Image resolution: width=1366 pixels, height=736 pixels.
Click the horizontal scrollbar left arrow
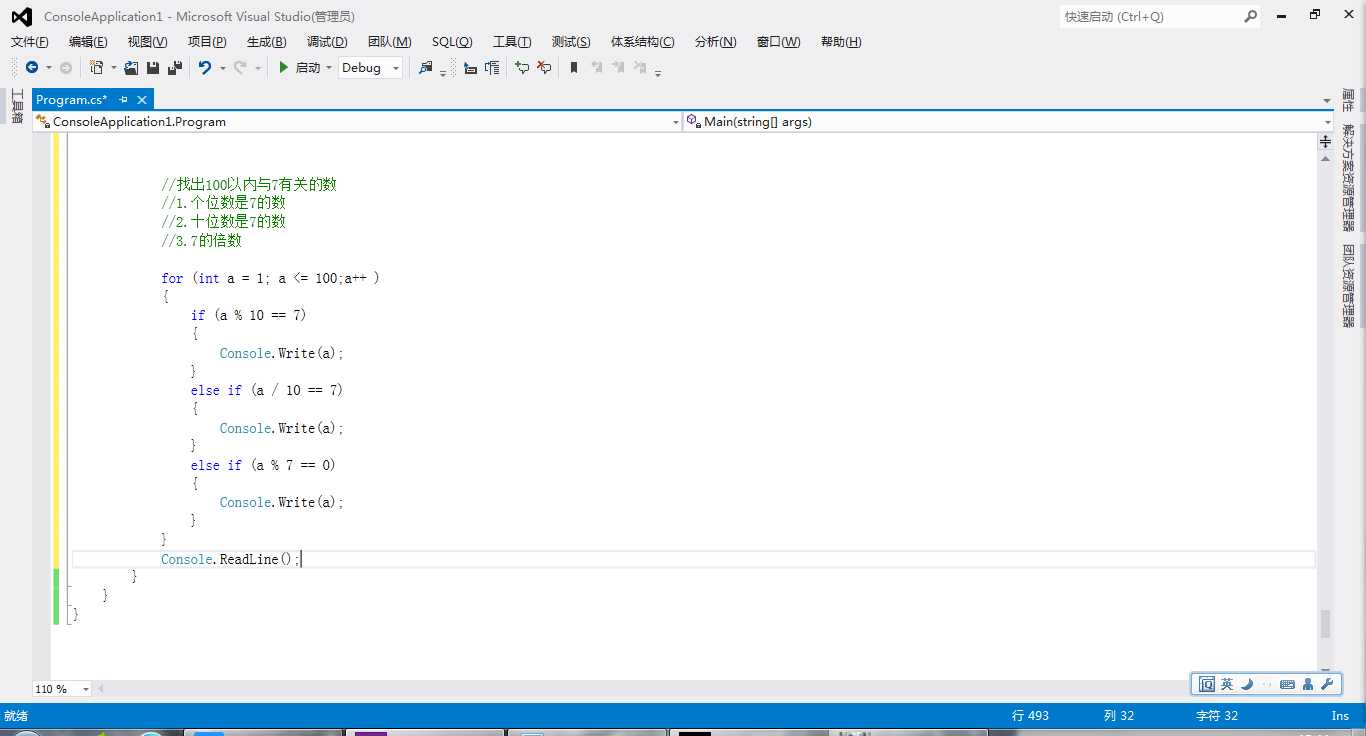(x=100, y=689)
